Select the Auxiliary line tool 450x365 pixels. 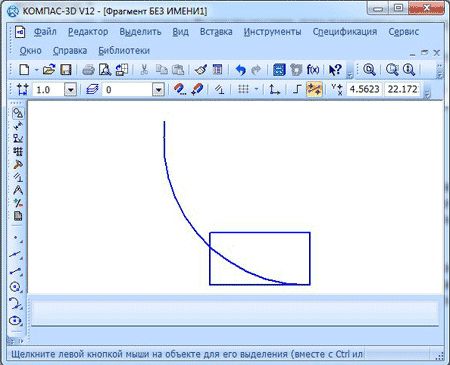coord(16,255)
